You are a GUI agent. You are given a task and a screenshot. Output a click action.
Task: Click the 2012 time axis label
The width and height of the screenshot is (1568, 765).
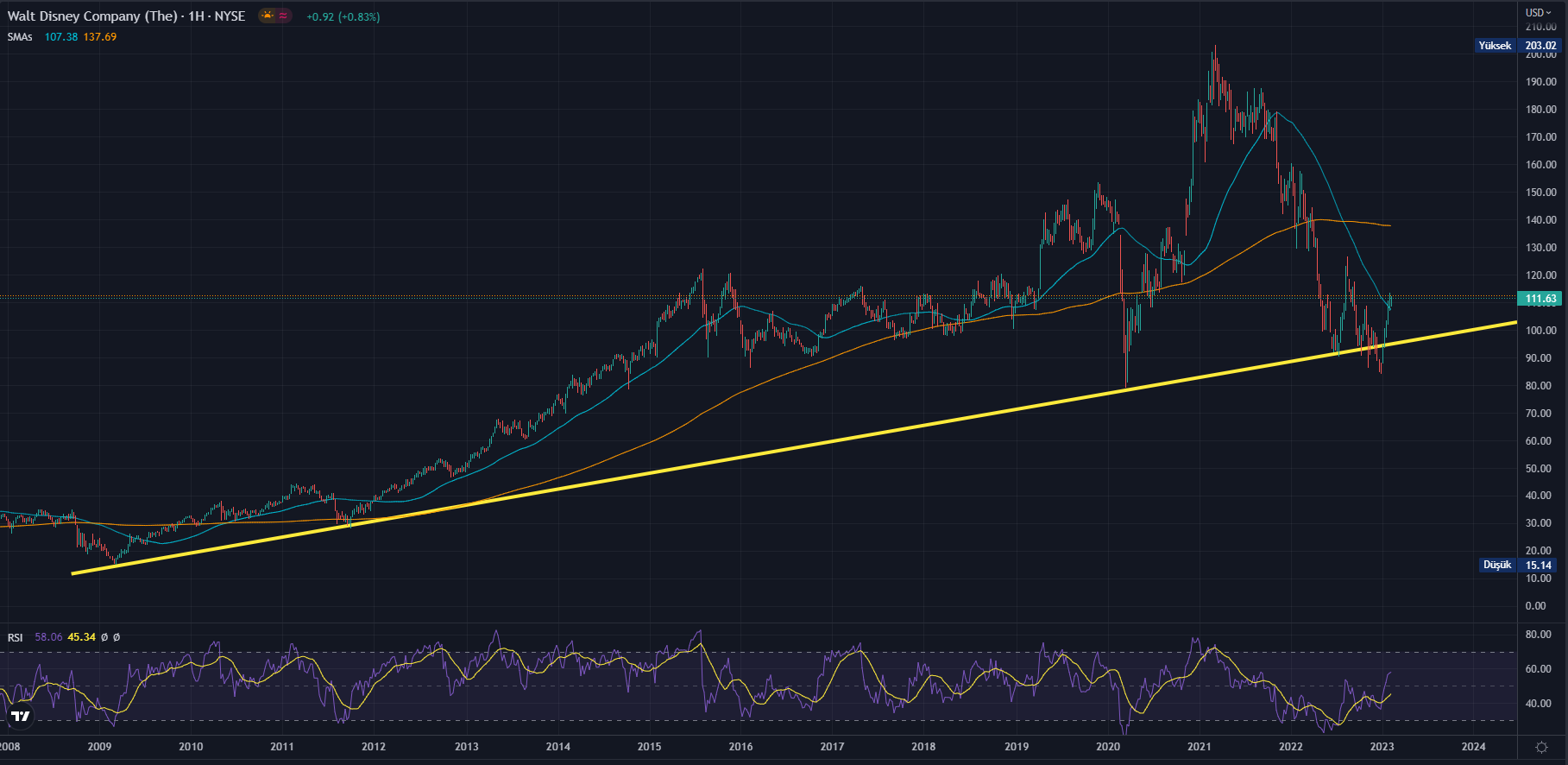point(374,747)
